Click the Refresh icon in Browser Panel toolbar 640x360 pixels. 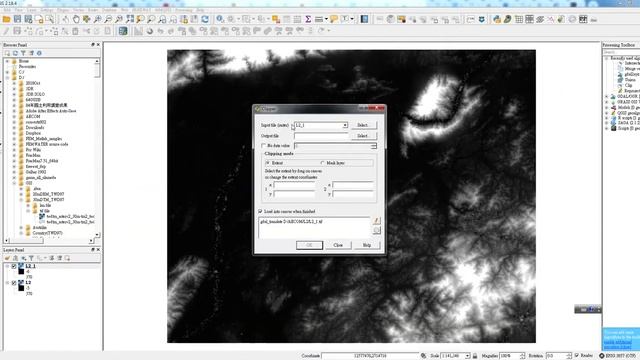click(15, 53)
